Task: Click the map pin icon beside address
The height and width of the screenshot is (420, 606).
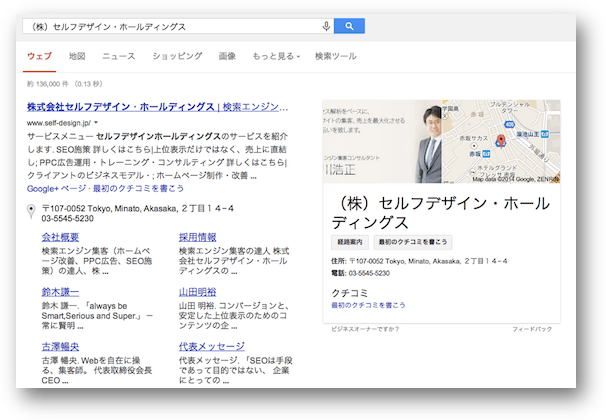Action: 31,211
